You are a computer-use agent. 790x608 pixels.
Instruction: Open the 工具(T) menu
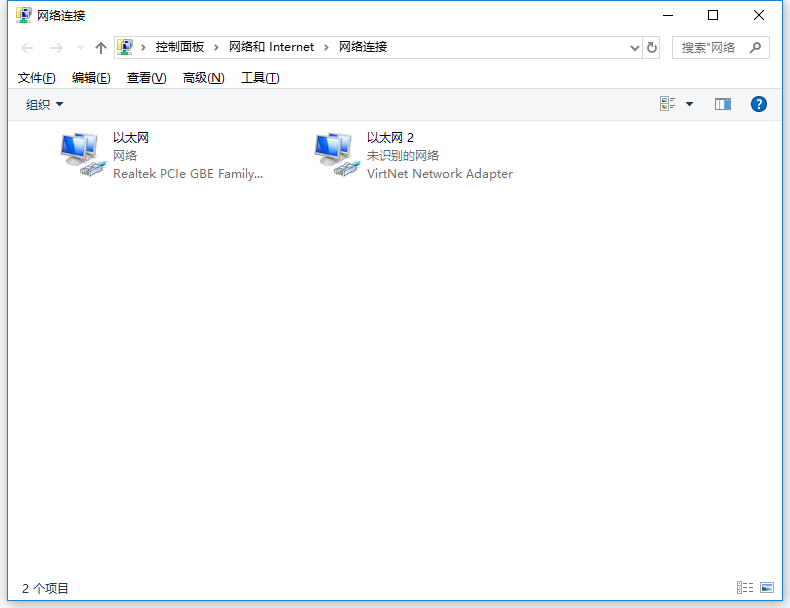(260, 78)
